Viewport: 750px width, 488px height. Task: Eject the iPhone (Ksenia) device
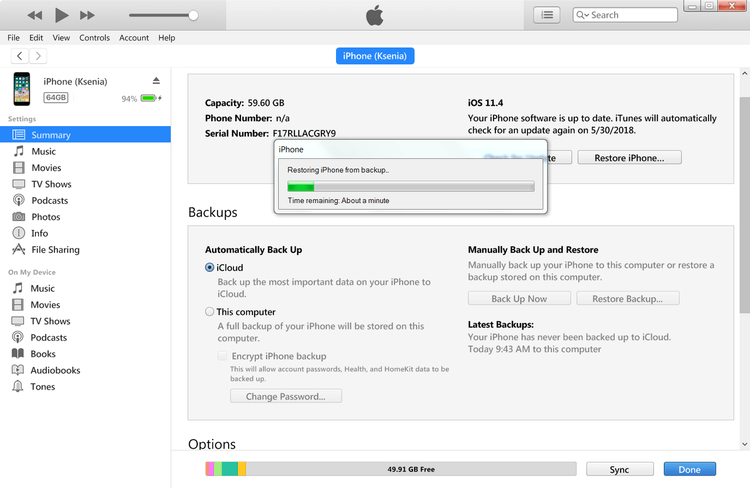[x=156, y=80]
